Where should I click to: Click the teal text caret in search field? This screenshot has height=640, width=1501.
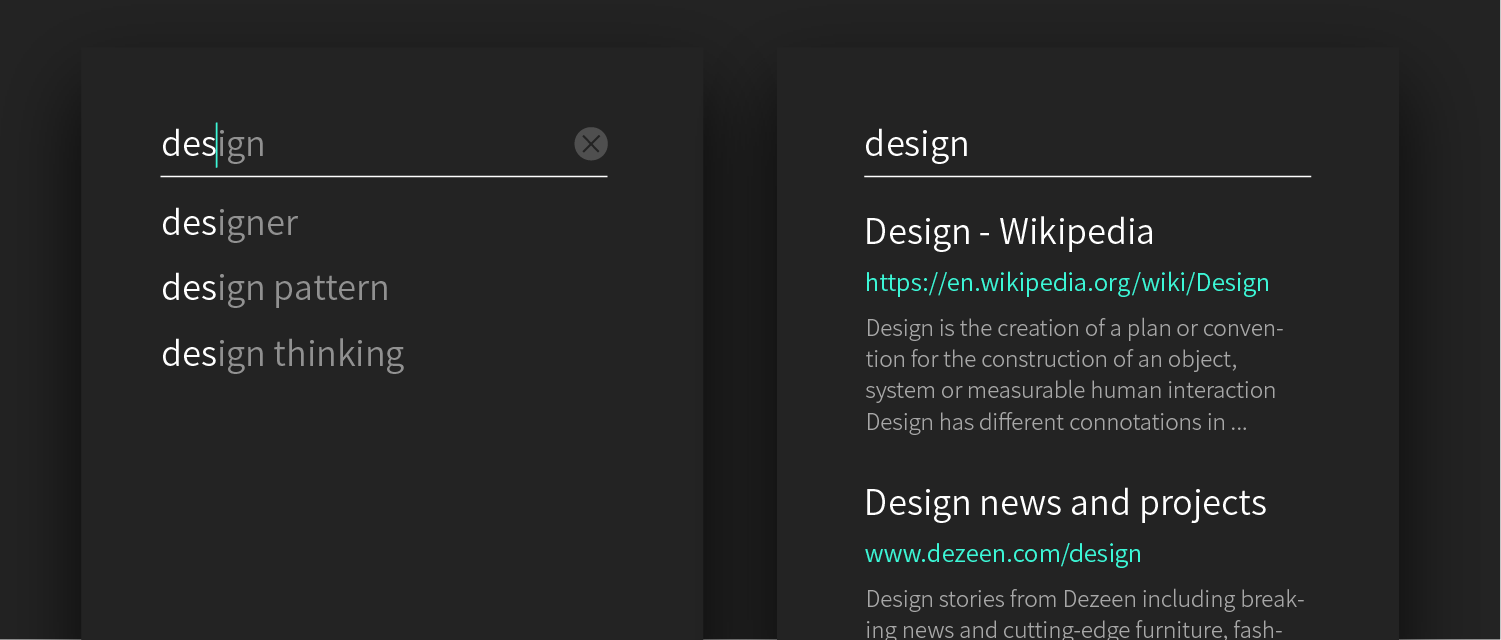click(216, 144)
